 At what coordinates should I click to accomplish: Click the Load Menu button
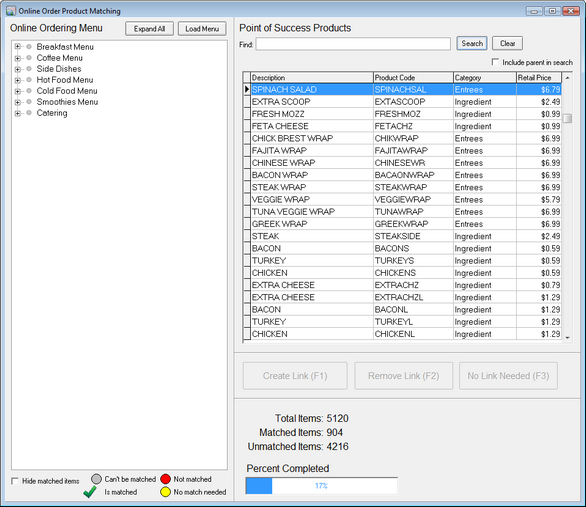click(x=202, y=29)
